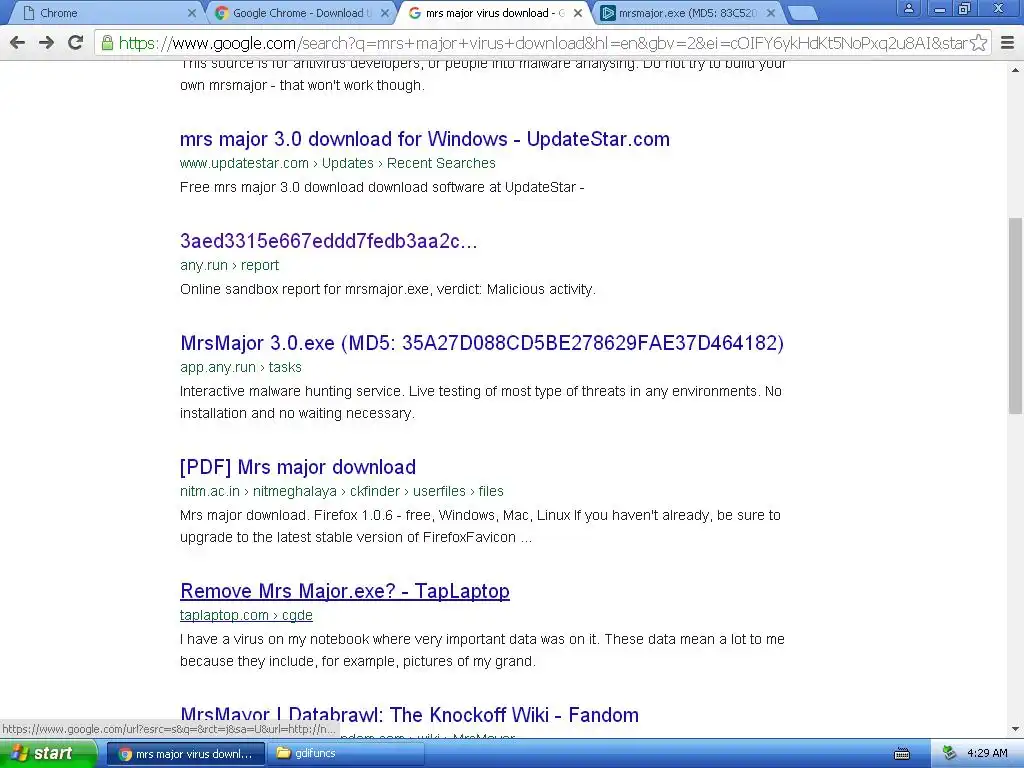Open '[PDF] Mrs major download' result
Viewport: 1024px width, 768px height.
coord(298,467)
